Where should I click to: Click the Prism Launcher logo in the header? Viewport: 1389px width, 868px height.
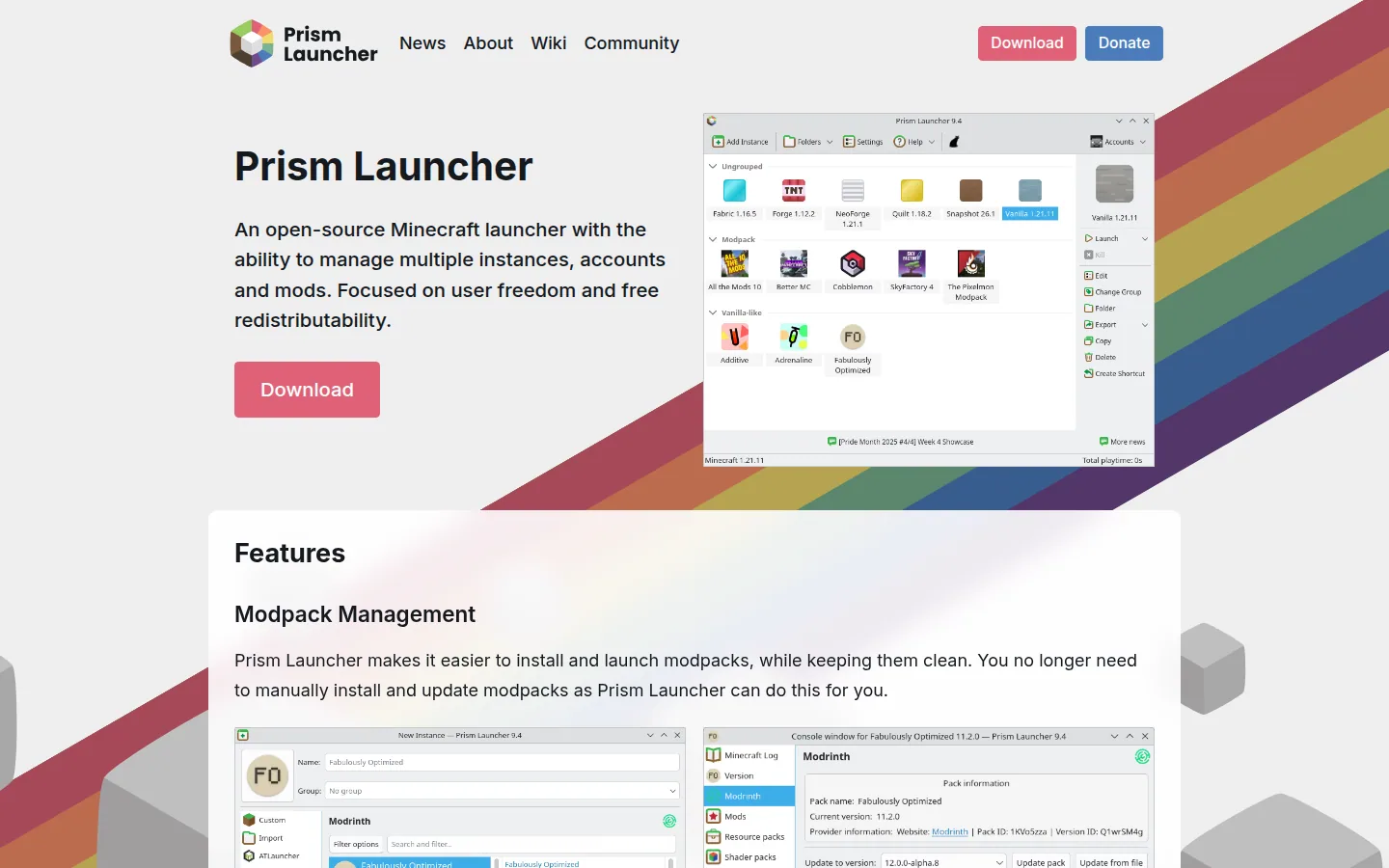304,43
